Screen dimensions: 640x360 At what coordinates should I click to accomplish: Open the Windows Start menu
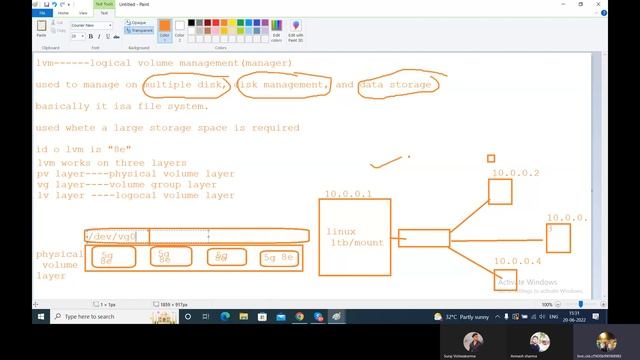[x=41, y=316]
